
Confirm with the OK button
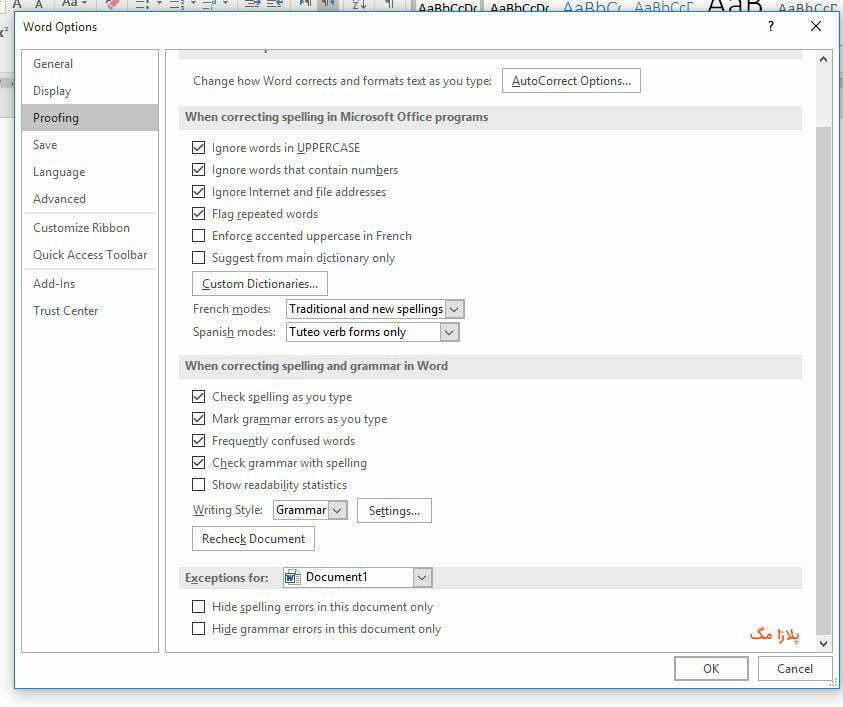(711, 668)
